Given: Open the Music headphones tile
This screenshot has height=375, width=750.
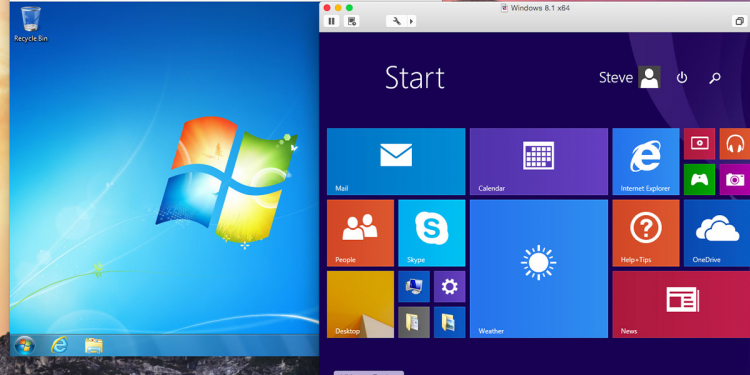Looking at the screenshot, I should [735, 143].
